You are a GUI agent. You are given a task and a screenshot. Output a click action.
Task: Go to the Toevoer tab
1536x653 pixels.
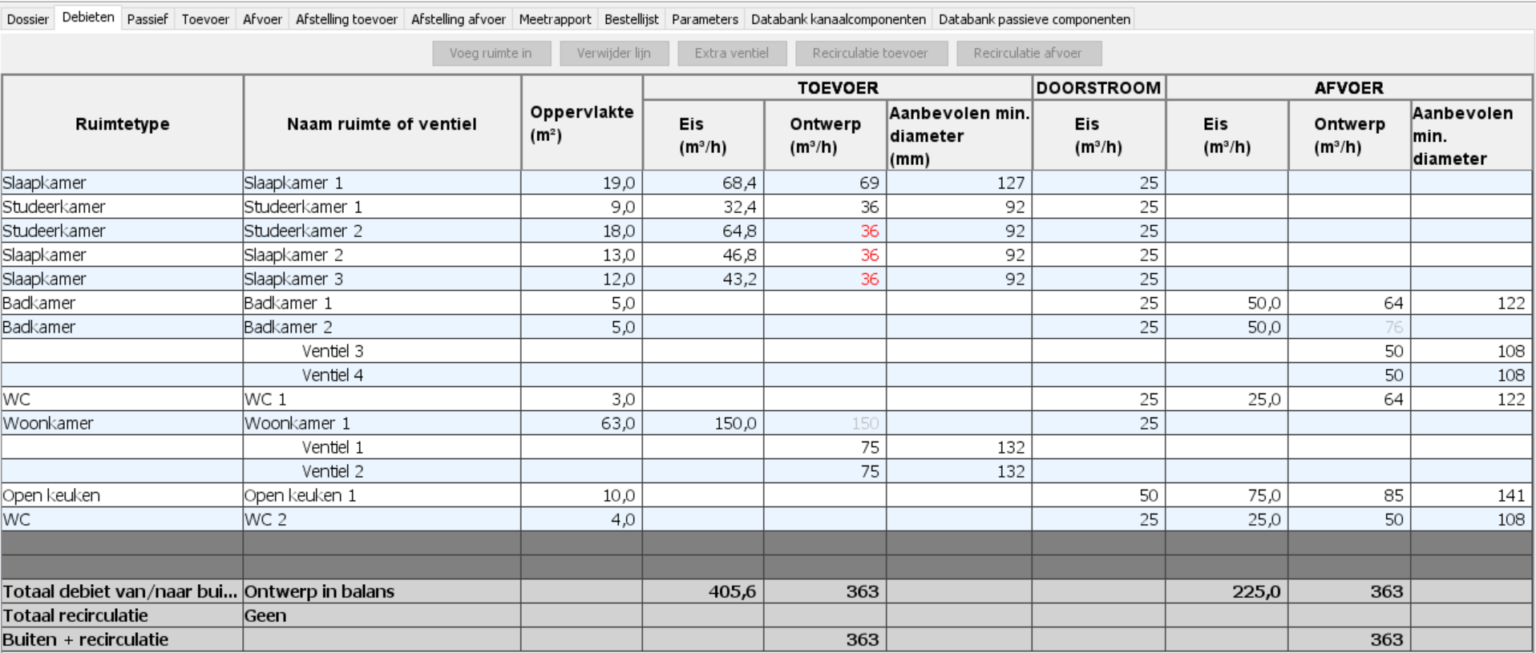pyautogui.click(x=205, y=19)
